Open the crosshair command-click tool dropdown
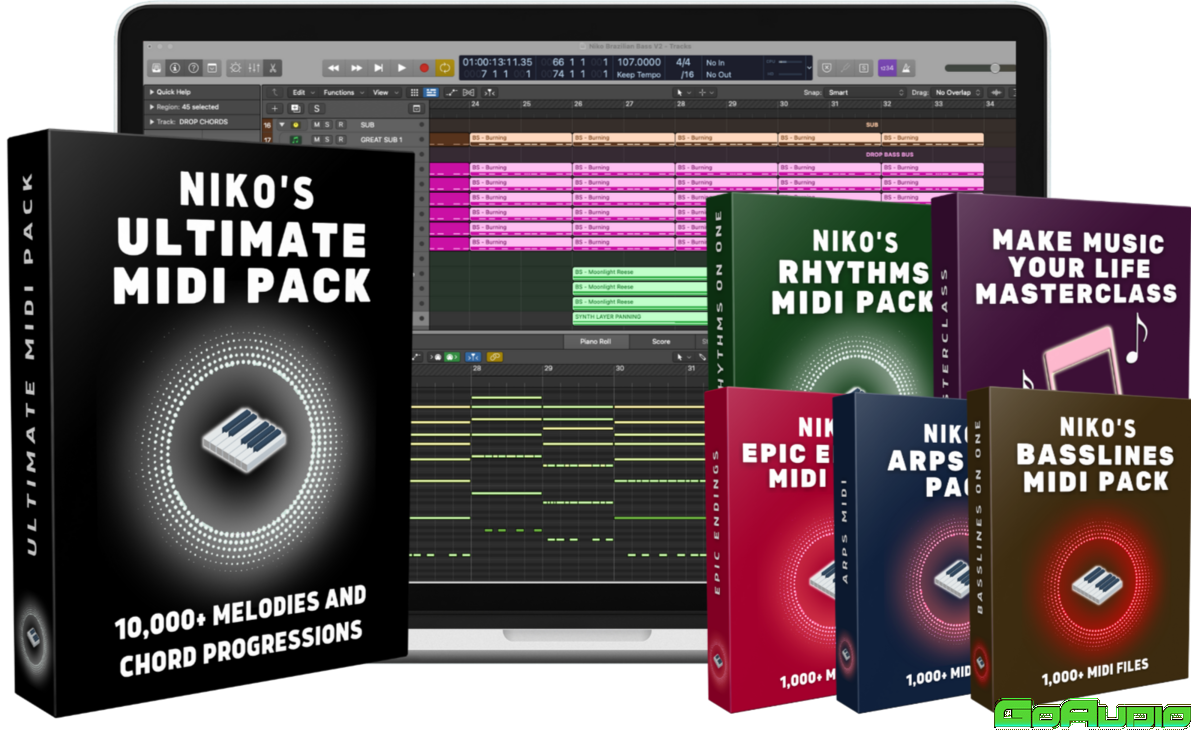The height and width of the screenshot is (731, 1191). click(705, 93)
